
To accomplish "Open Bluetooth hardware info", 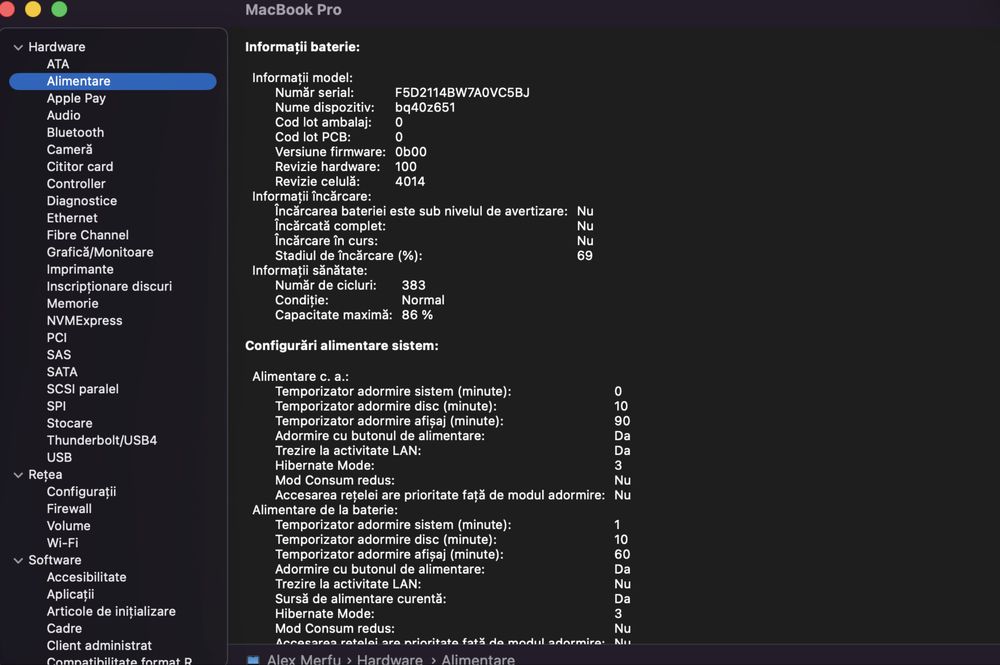I will (x=75, y=133).
